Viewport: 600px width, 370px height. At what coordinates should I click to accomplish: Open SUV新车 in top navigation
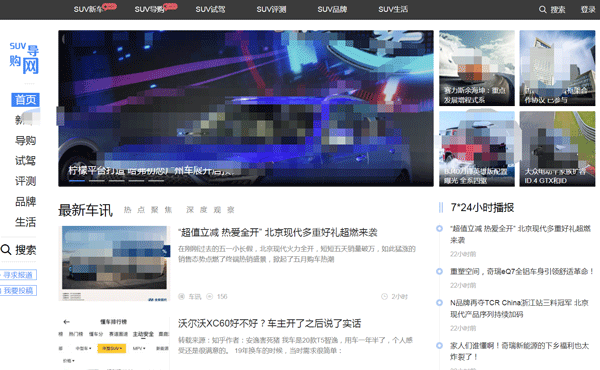coord(88,10)
